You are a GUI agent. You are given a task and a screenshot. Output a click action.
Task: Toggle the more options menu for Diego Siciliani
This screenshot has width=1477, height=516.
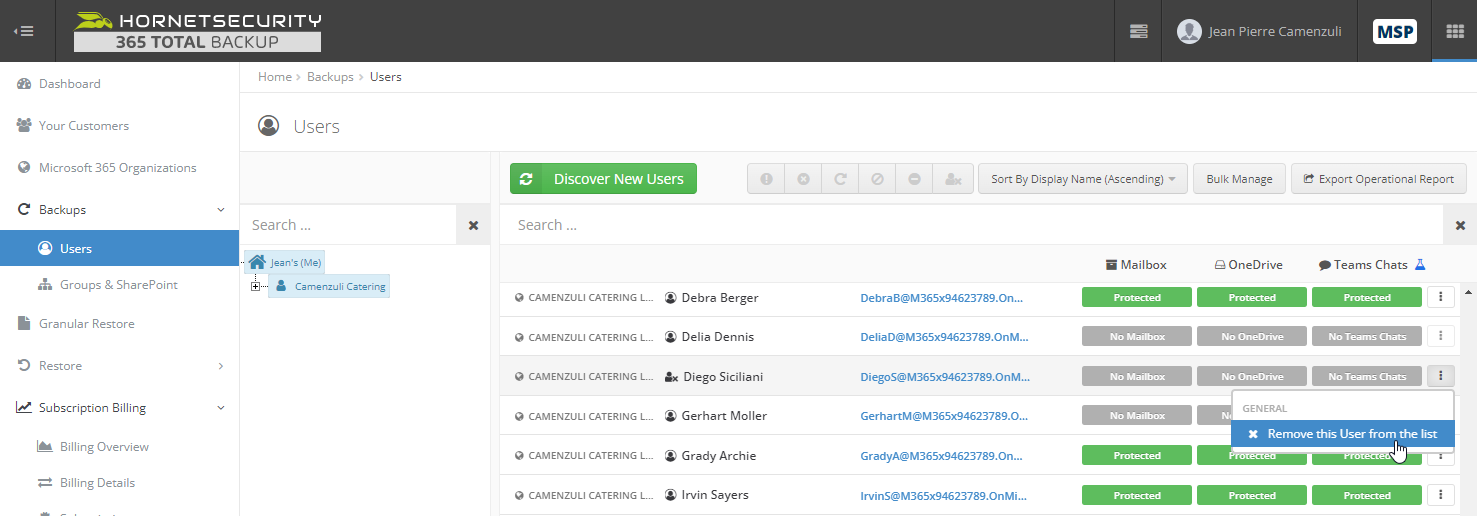[1441, 377]
